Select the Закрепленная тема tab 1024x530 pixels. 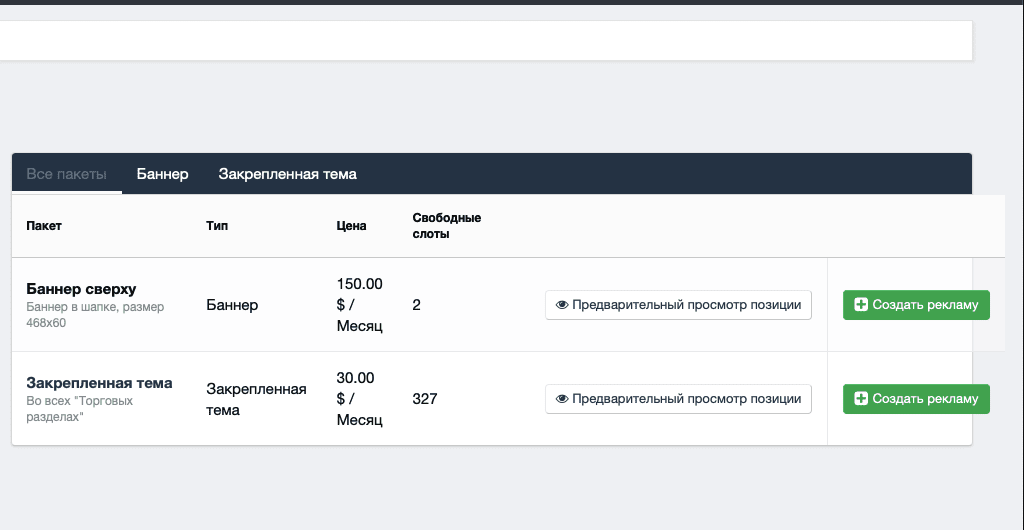[x=288, y=174]
